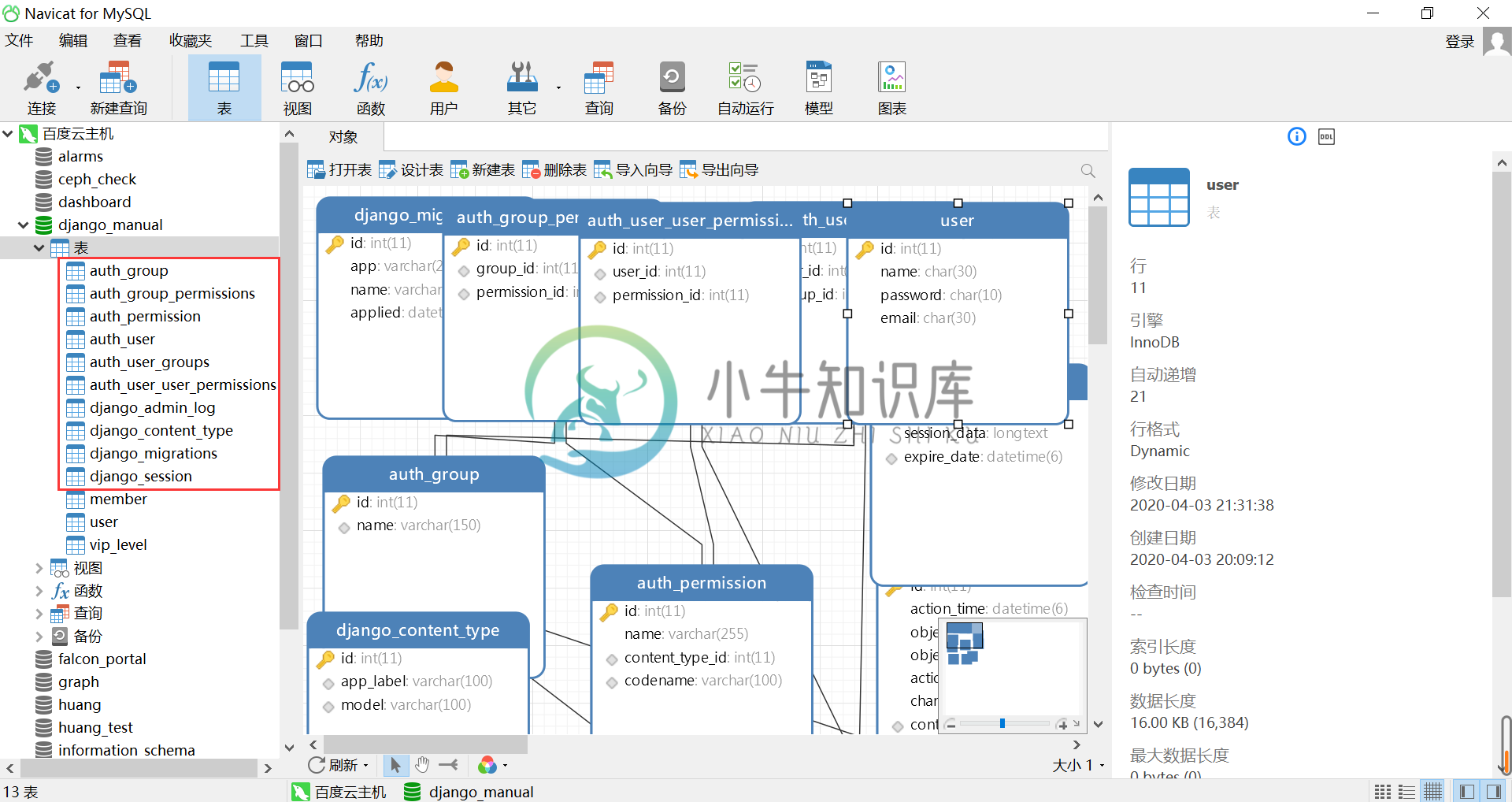Click the diagram horizontal scrollbar

tap(426, 744)
